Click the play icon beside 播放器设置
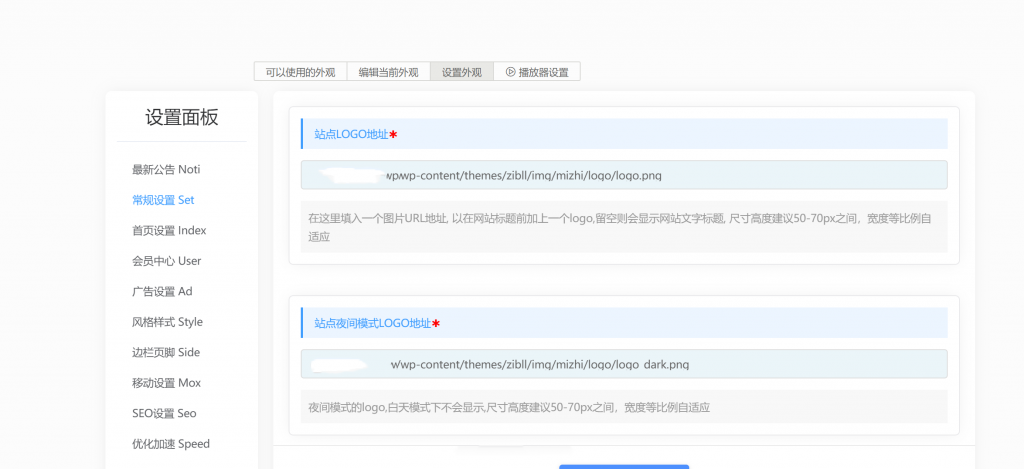This screenshot has height=469, width=1024. (x=510, y=72)
